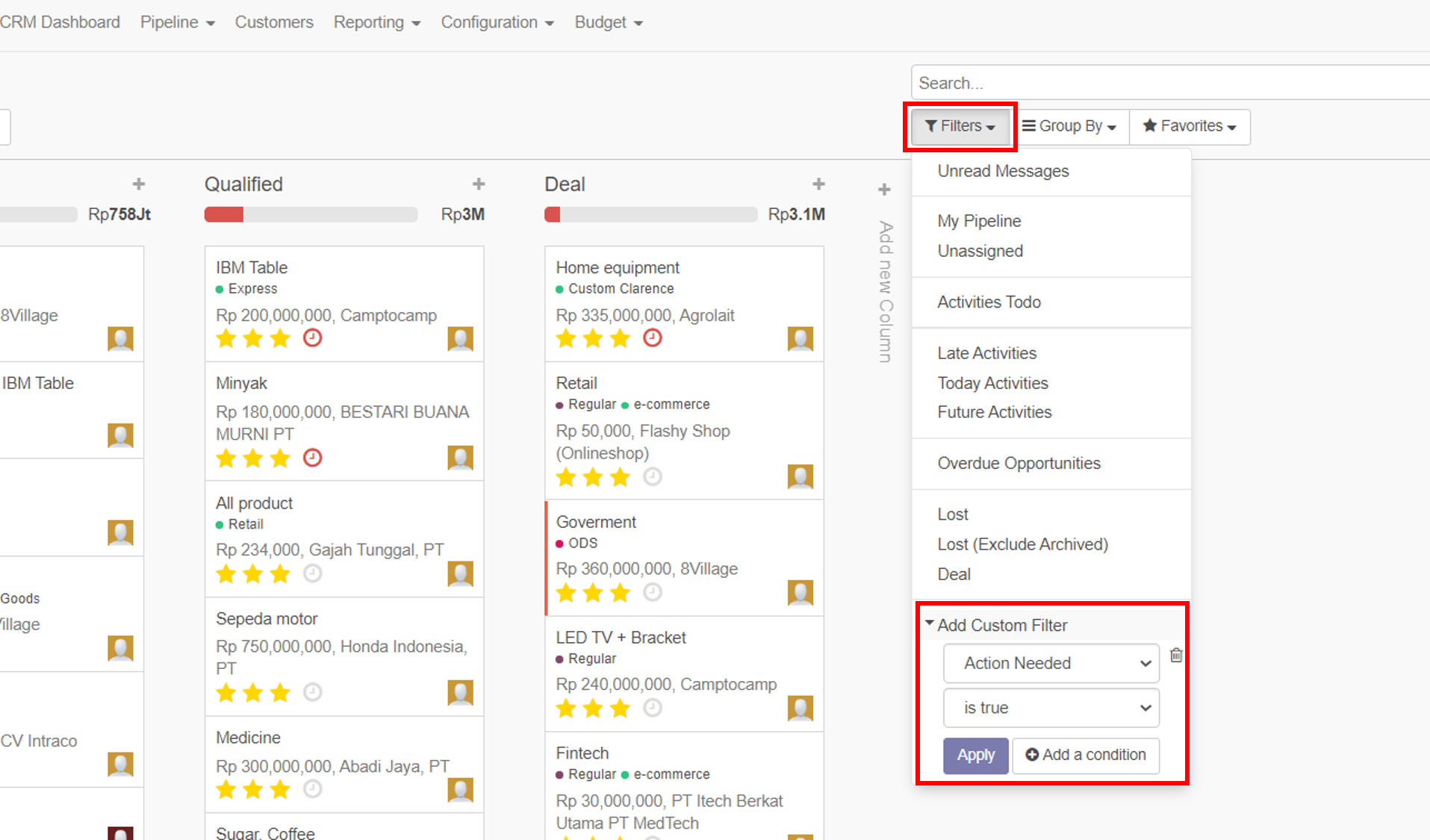The width and height of the screenshot is (1430, 840).
Task: Open the Configuration menu
Action: pos(497,22)
